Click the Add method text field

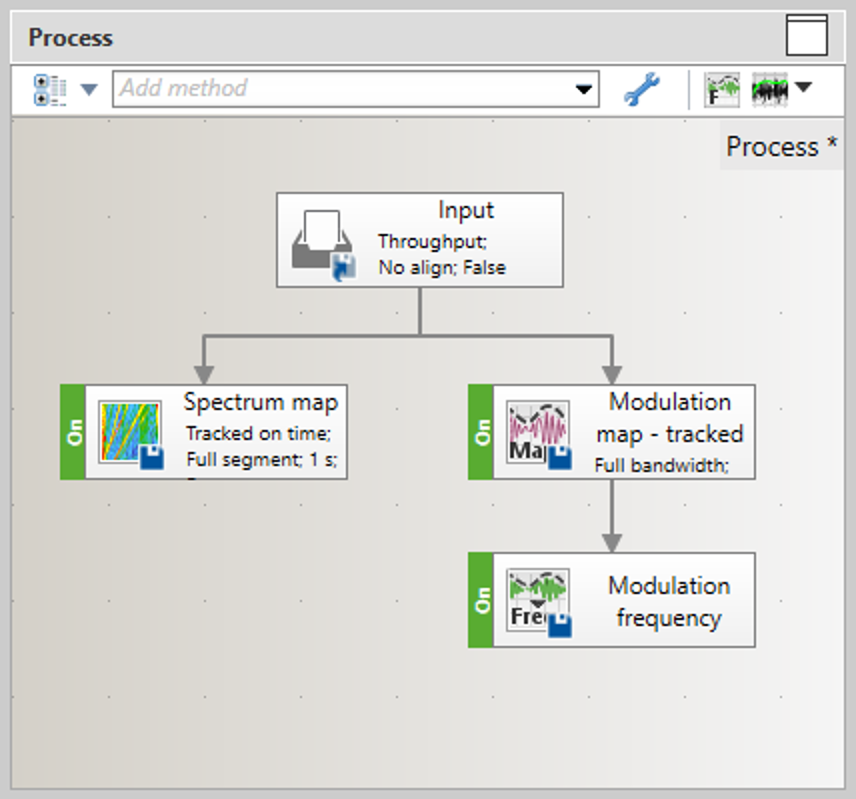coord(340,89)
